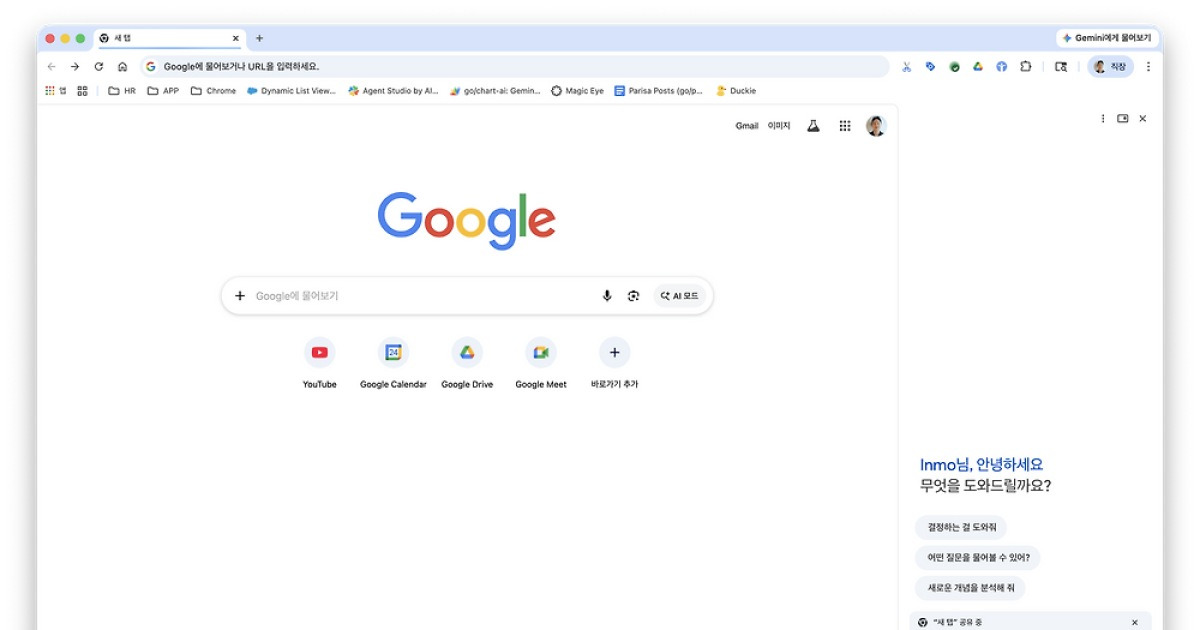
Task: Open a new tab with plus button
Action: pyautogui.click(x=259, y=38)
